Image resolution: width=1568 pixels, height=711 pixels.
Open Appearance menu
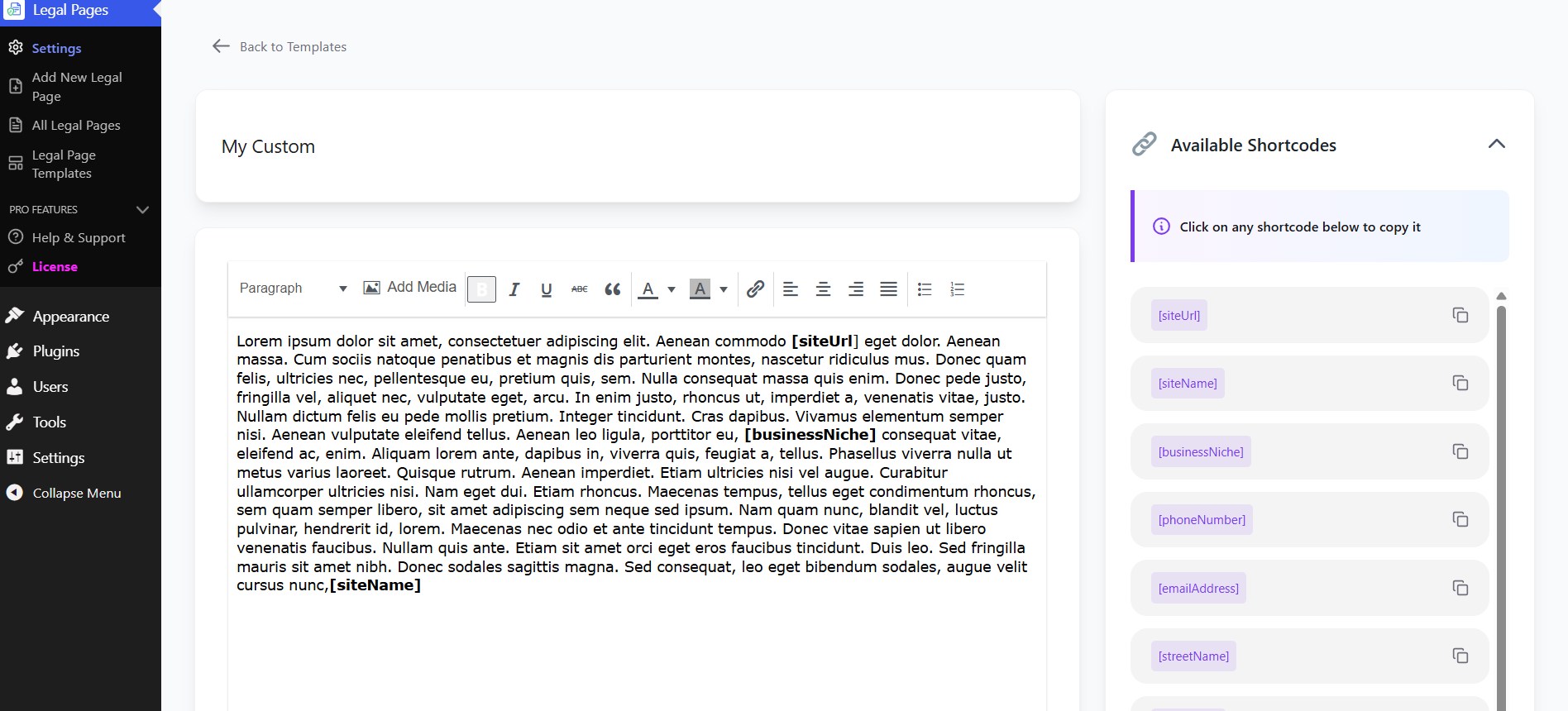[71, 316]
